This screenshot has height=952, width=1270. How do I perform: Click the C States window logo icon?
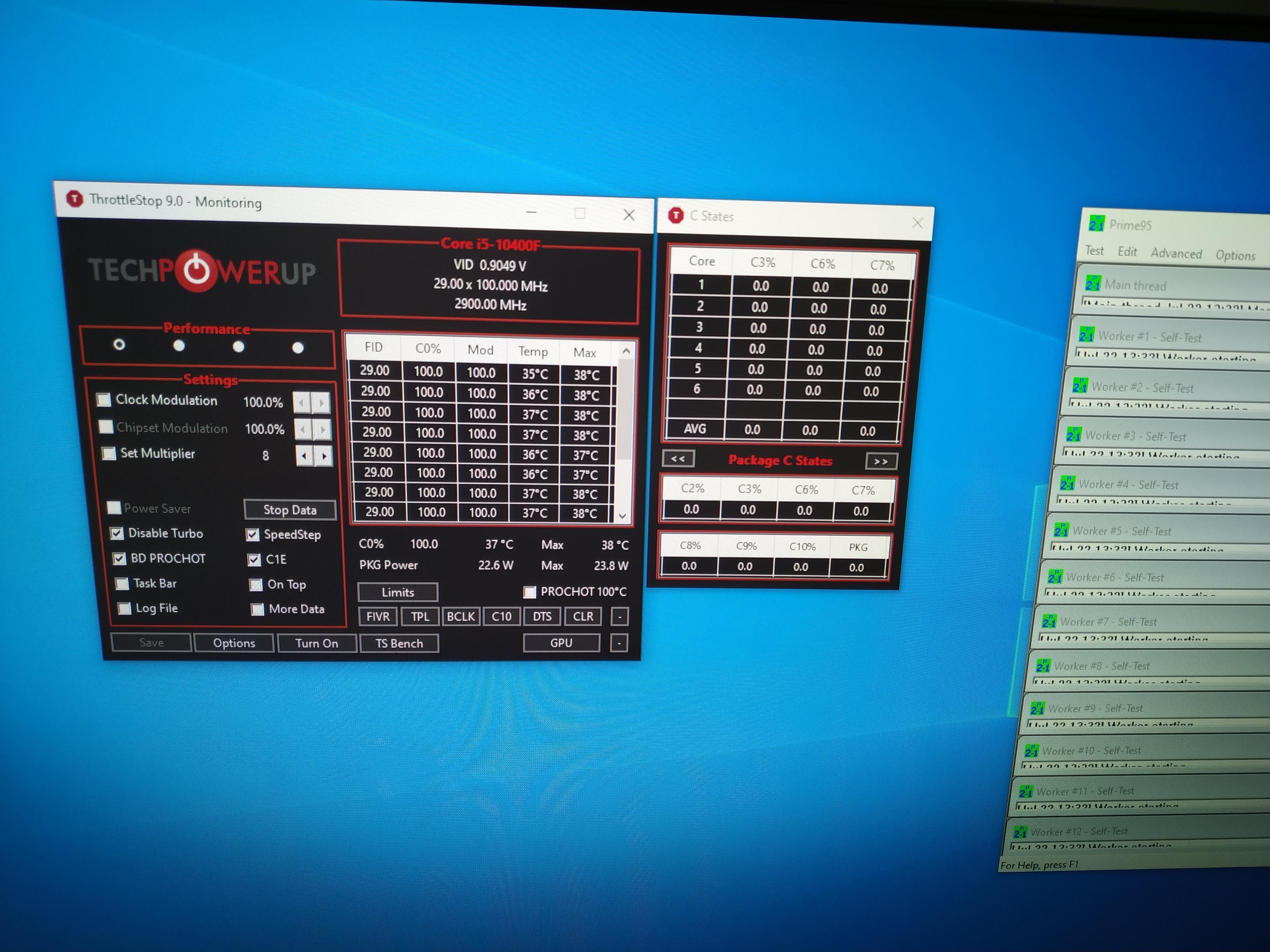[x=676, y=215]
